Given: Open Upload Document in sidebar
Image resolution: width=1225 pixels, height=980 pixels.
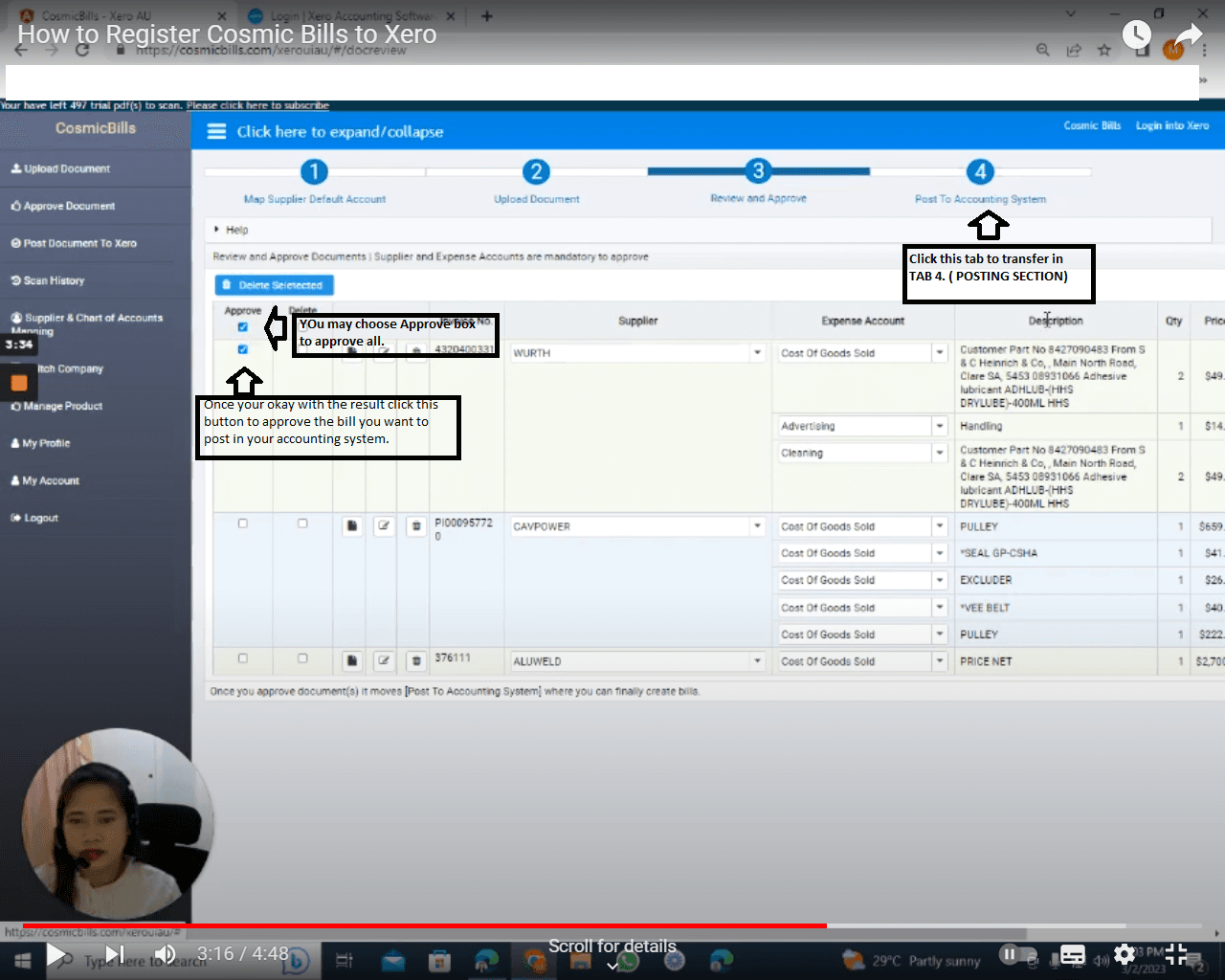Looking at the screenshot, I should (60, 168).
